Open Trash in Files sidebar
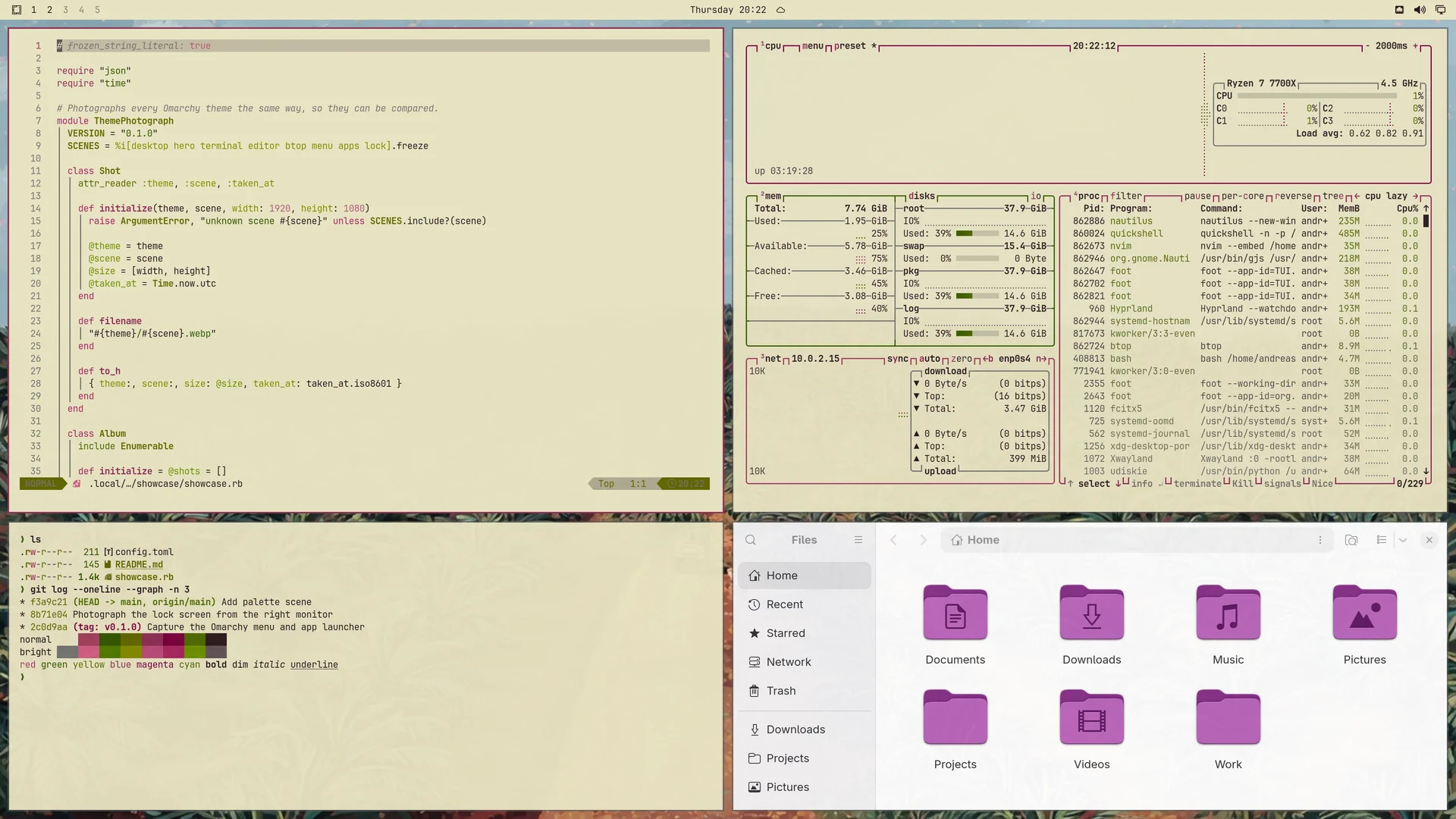Screen dimensions: 1456x819 [804, 691]
